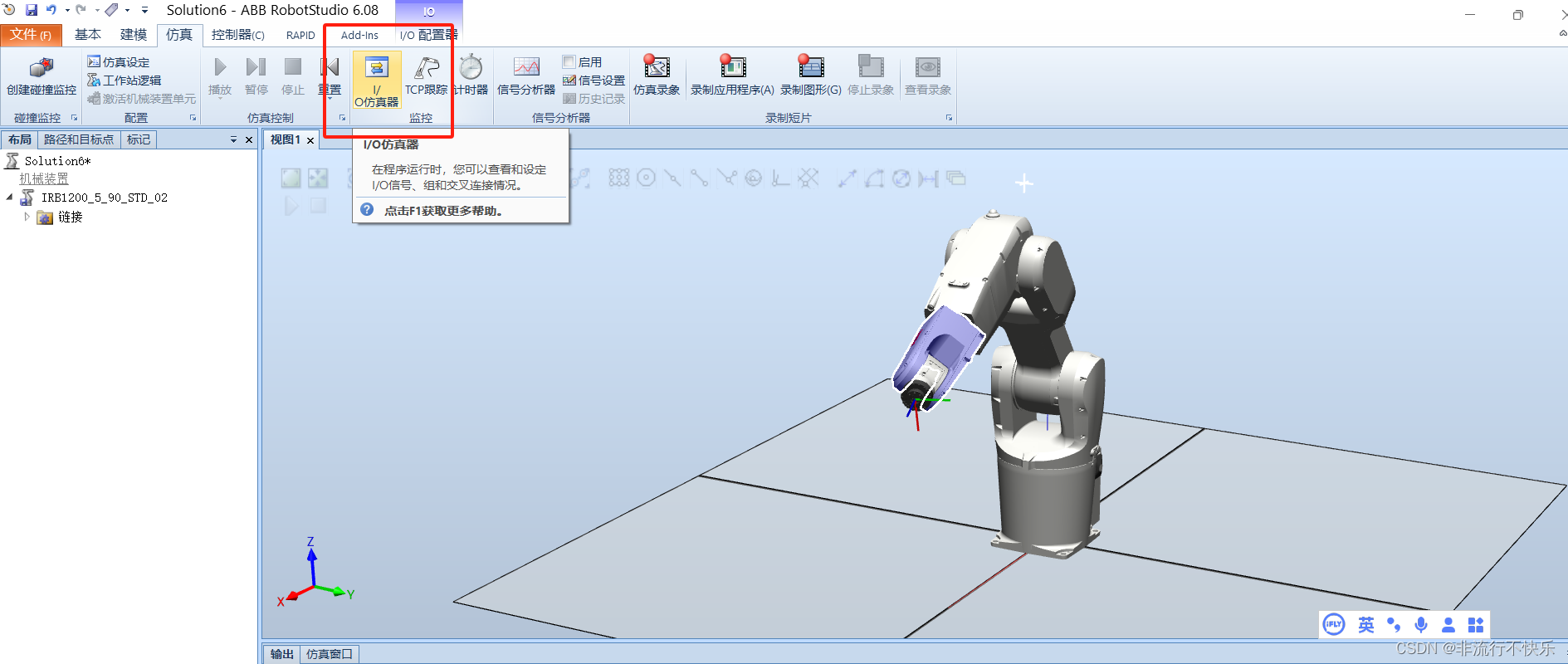Open the 计时器 stopwatch
1568x664 pixels.
pyautogui.click(x=471, y=76)
